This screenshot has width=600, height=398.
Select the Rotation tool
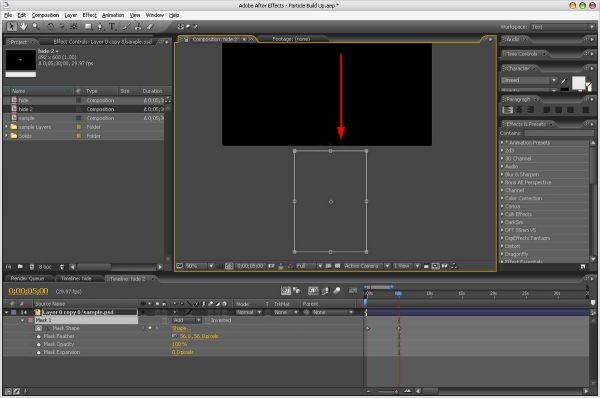(x=51, y=26)
